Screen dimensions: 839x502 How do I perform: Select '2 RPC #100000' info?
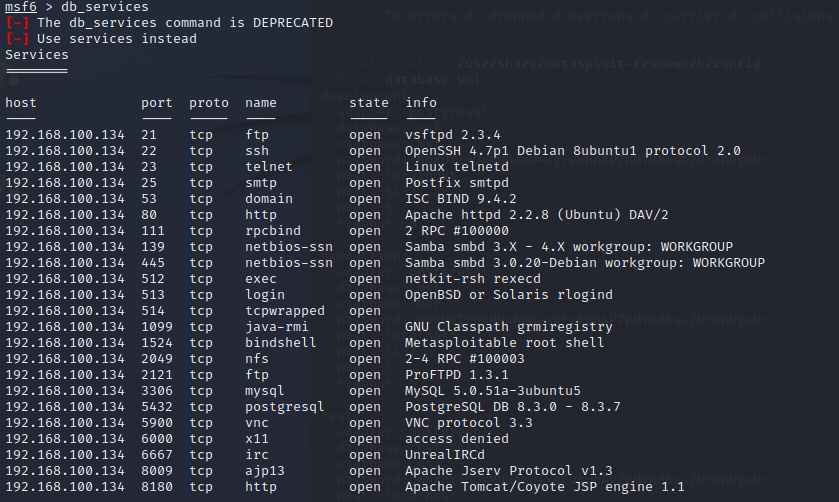(x=457, y=231)
